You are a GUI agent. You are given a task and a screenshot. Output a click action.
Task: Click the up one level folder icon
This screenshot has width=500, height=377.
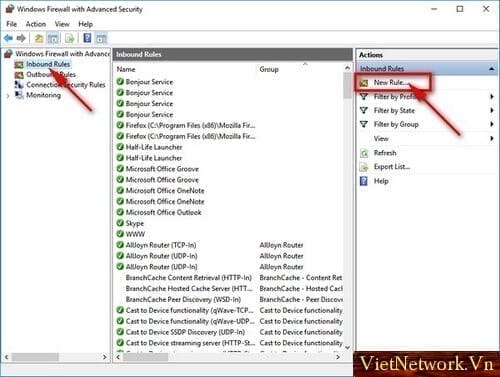(x=39, y=38)
